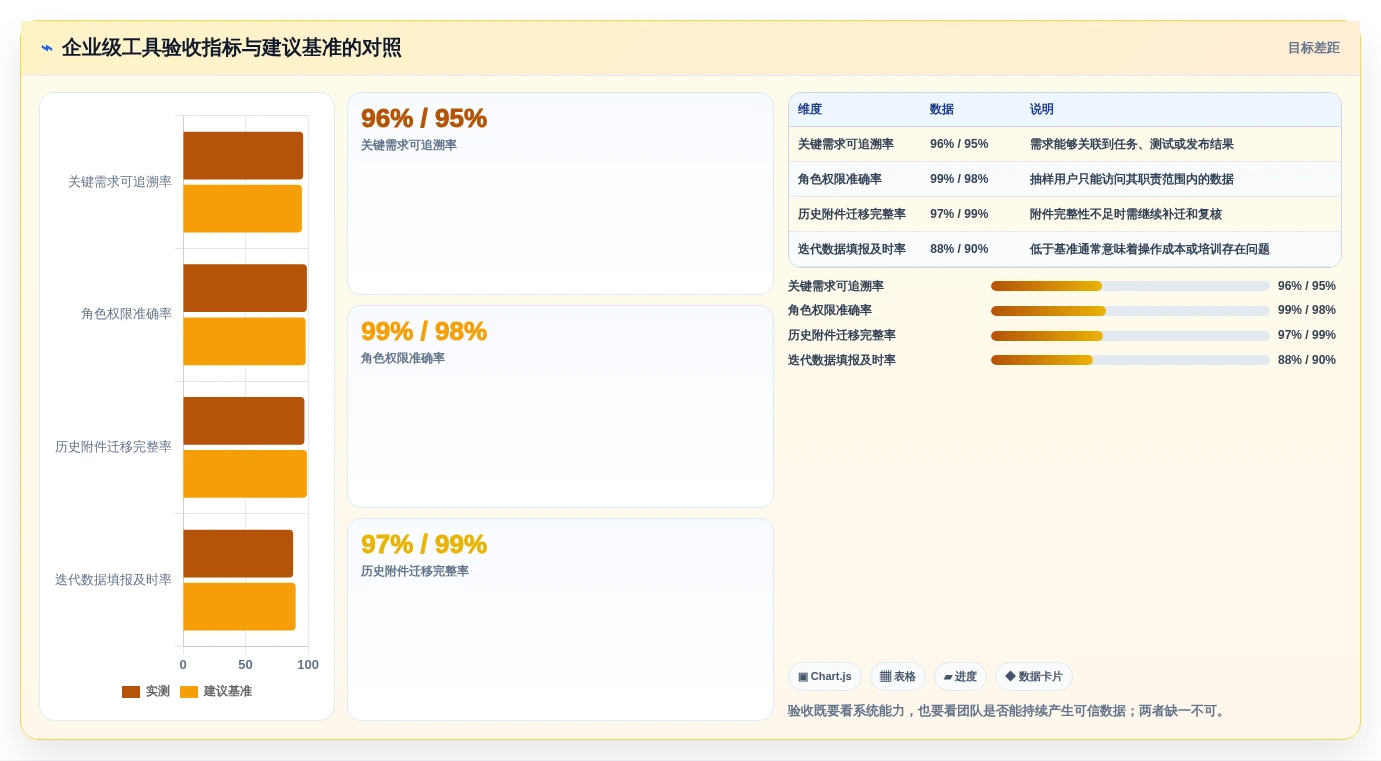Open the 97% / 99% data card

[560, 620]
